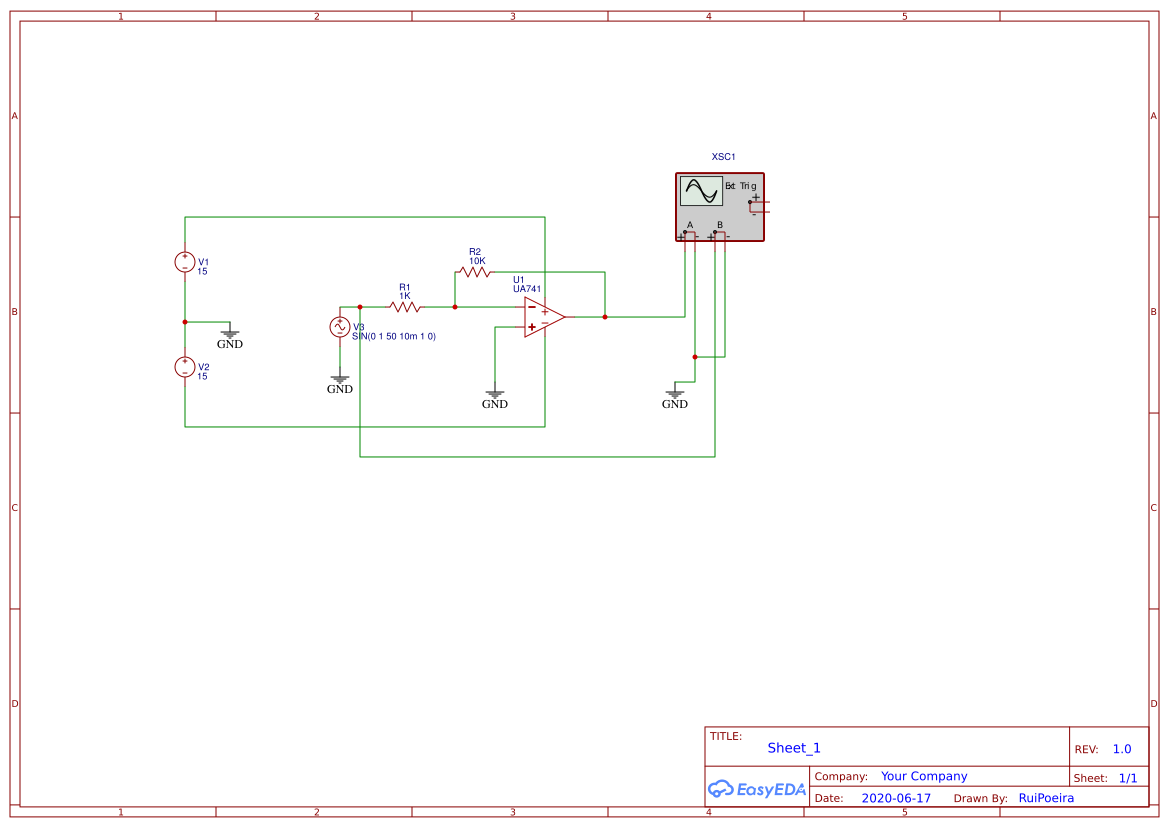Select the V3 sine wave source symbol

click(x=339, y=327)
